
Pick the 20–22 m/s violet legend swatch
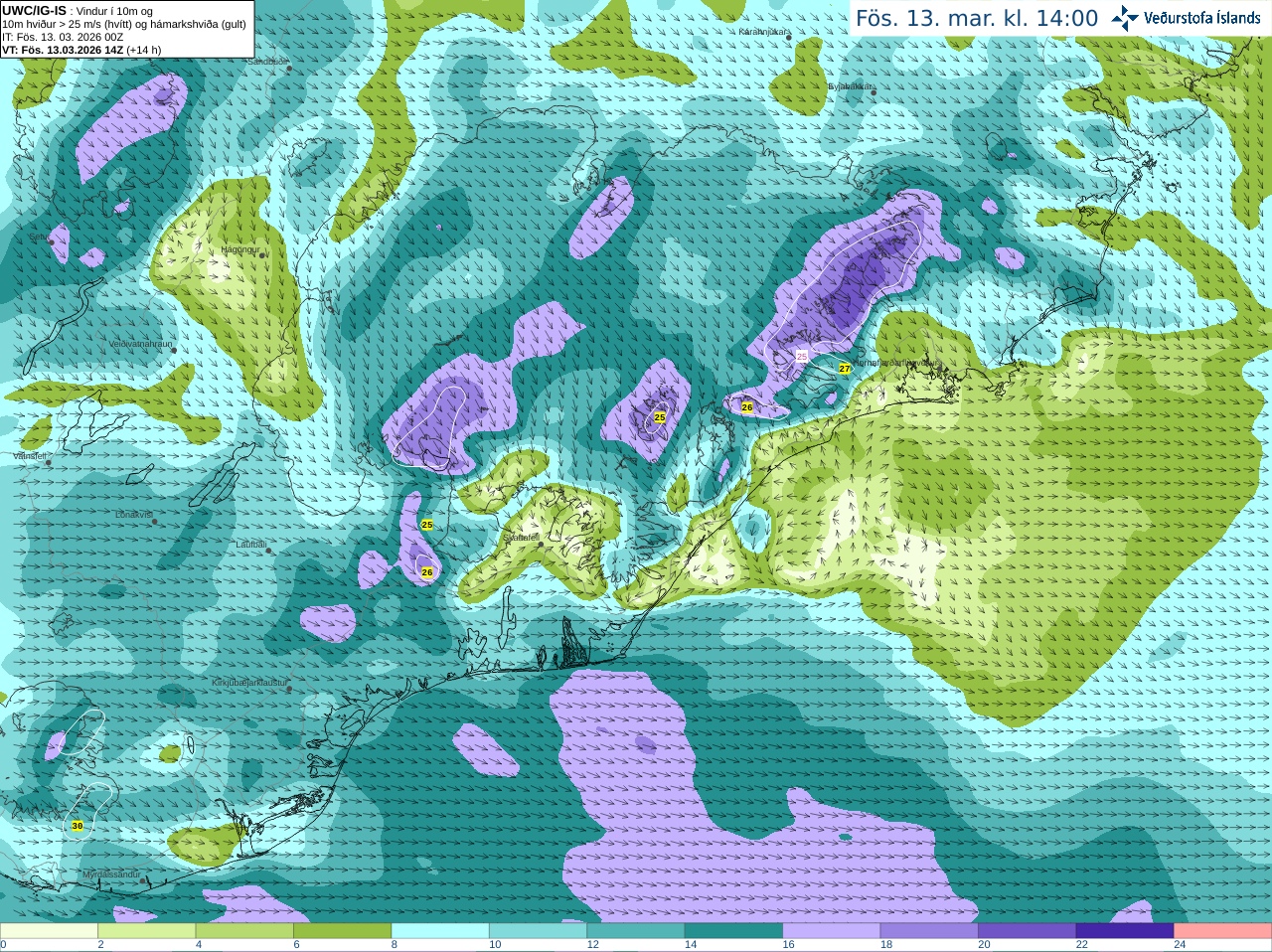(x=1028, y=931)
